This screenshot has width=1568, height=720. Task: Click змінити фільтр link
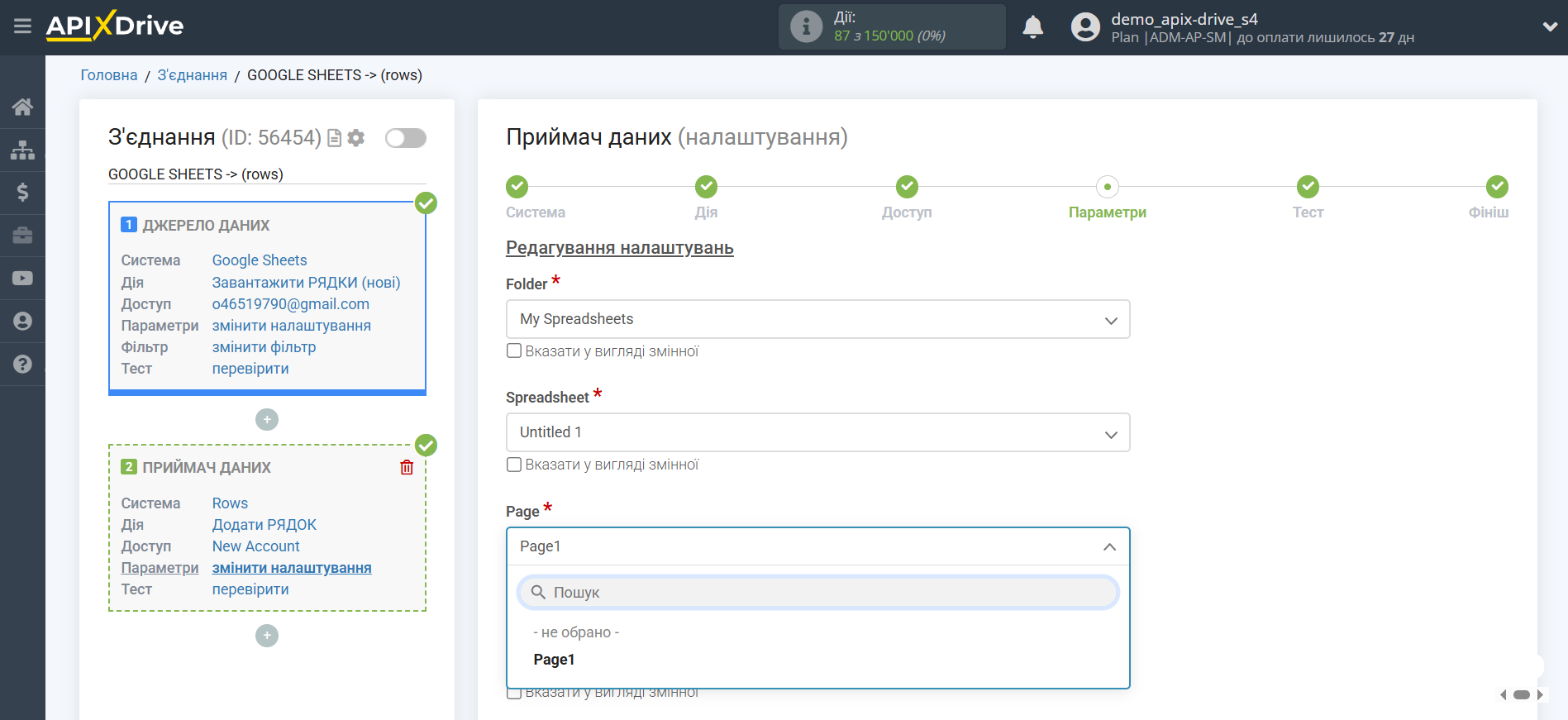pyautogui.click(x=265, y=347)
